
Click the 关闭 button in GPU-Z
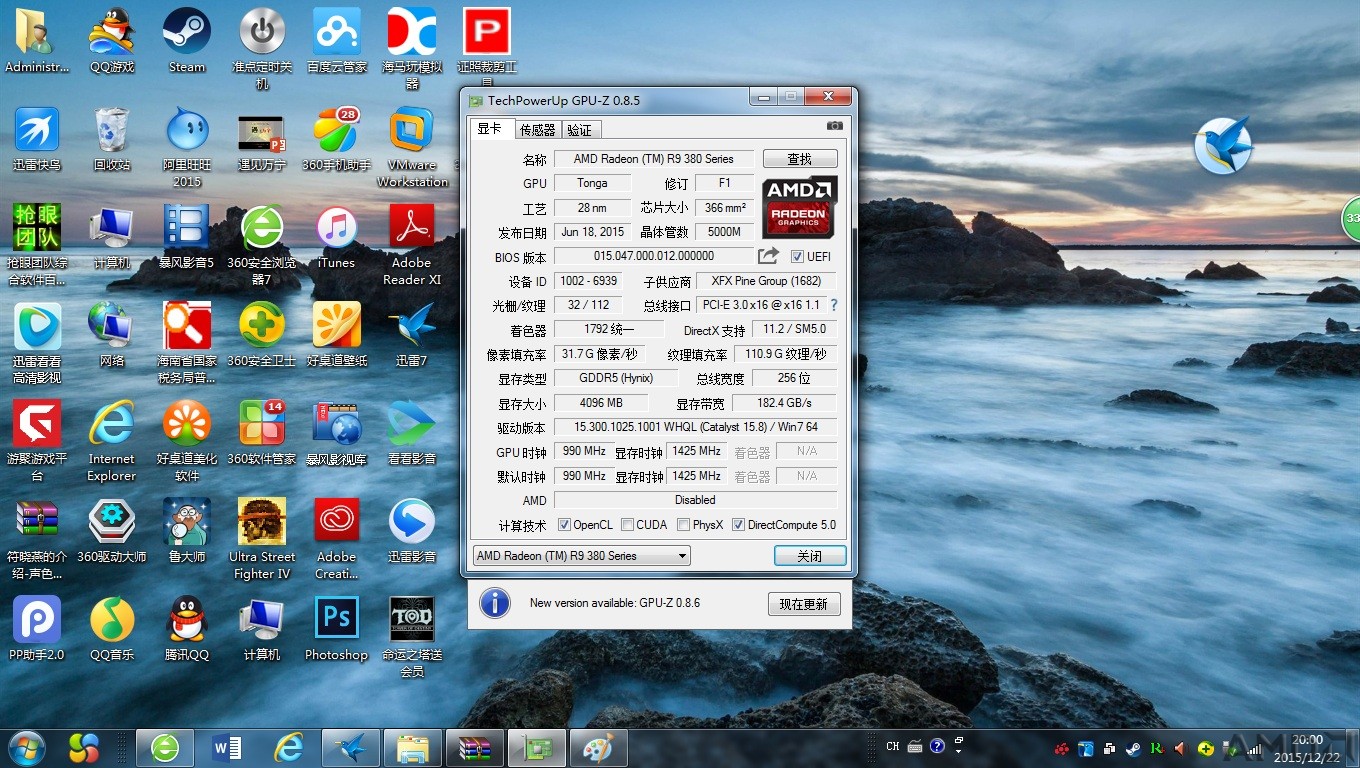point(810,556)
